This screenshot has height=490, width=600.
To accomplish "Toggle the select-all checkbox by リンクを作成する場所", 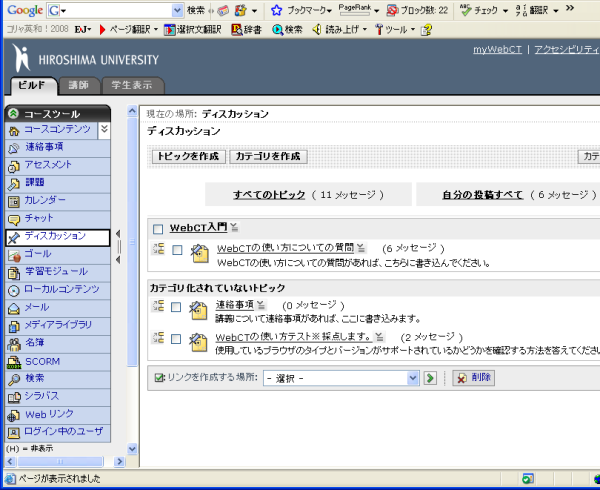I will (159, 378).
